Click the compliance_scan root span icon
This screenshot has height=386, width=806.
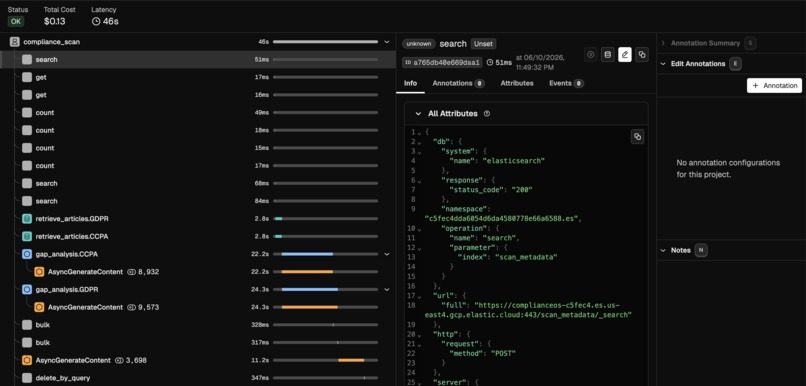pyautogui.click(x=14, y=42)
